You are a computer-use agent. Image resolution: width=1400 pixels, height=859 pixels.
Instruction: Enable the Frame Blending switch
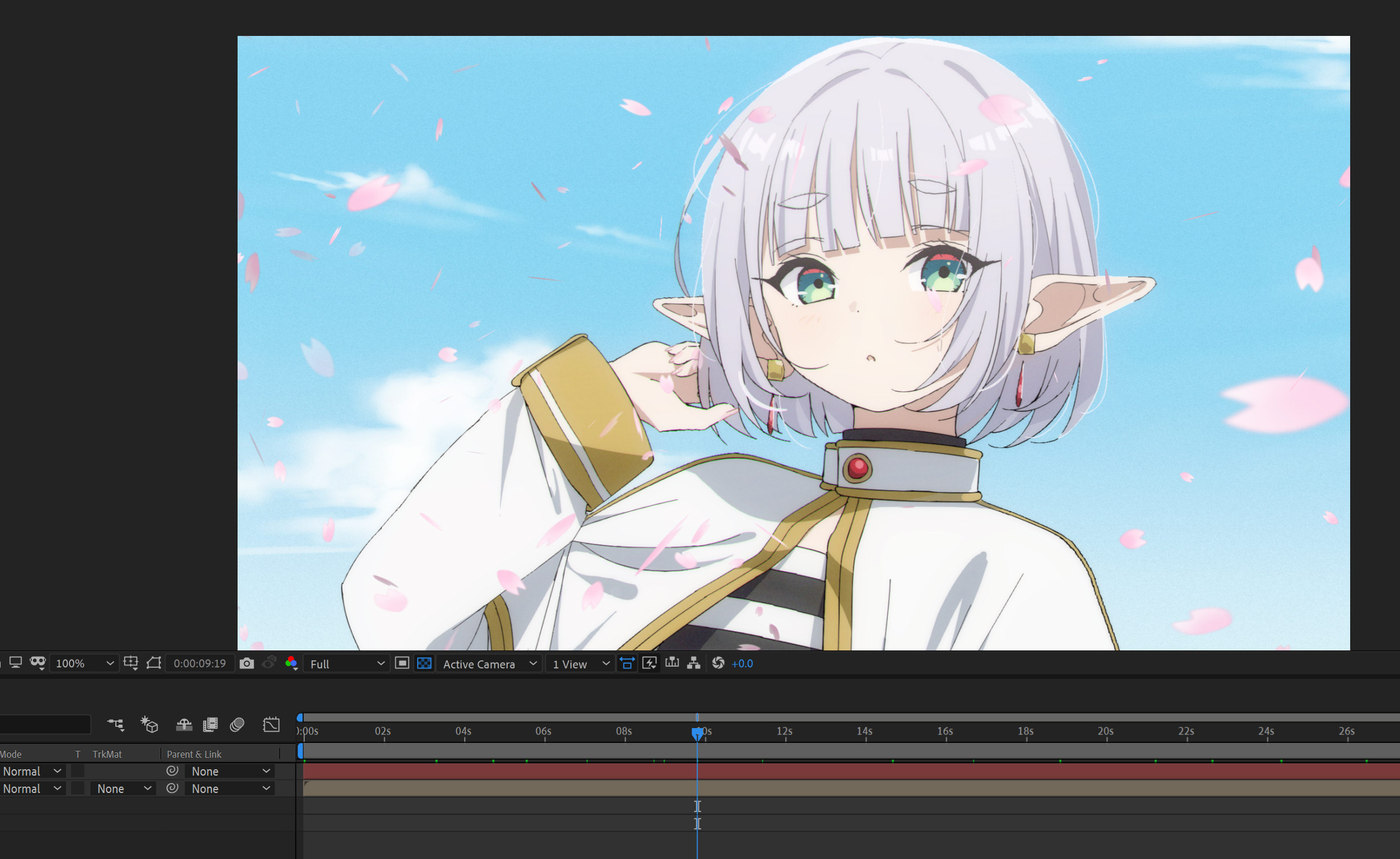pyautogui.click(x=210, y=725)
